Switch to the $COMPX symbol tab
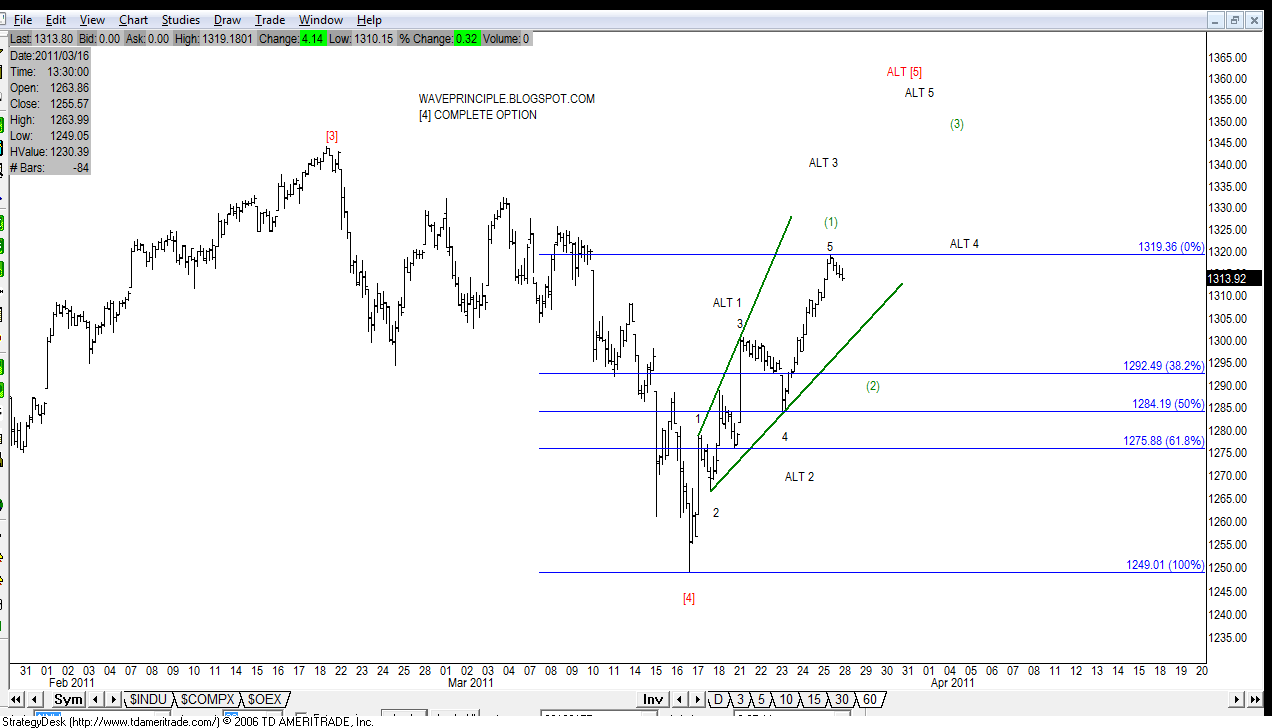 207,699
